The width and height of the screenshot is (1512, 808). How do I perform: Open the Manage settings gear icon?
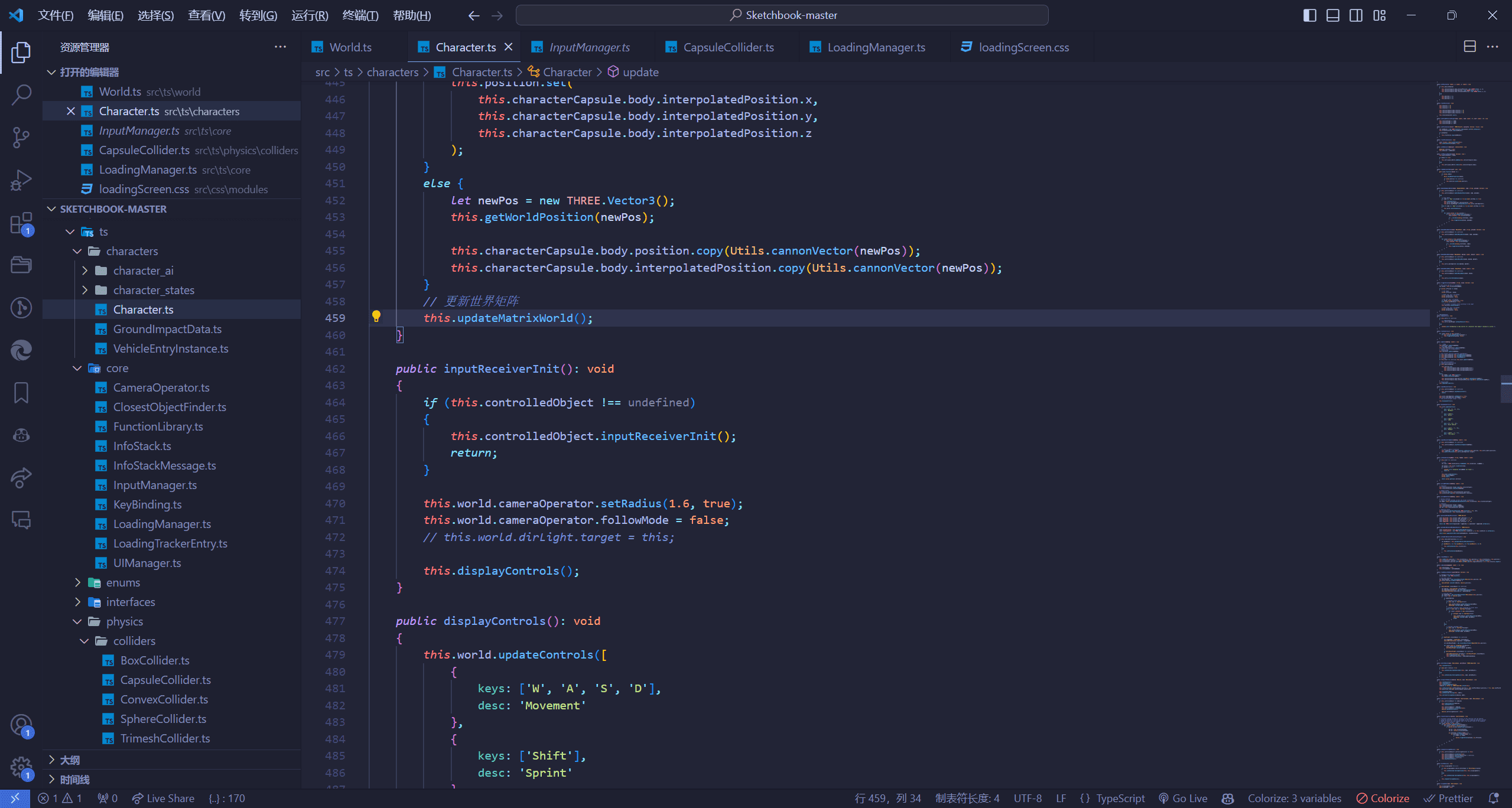point(21,768)
